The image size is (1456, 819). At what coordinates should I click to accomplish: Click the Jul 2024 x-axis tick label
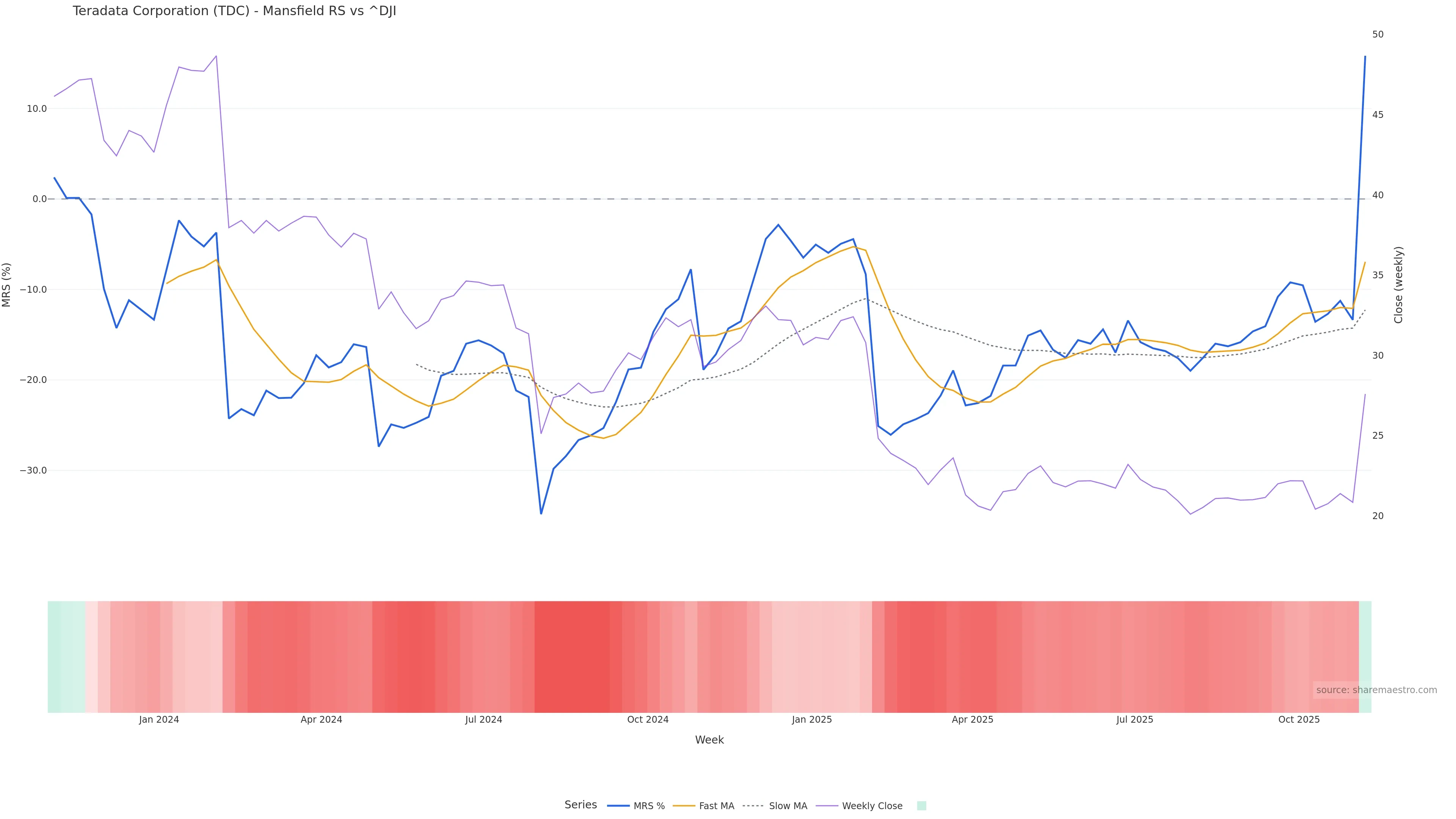pyautogui.click(x=483, y=720)
